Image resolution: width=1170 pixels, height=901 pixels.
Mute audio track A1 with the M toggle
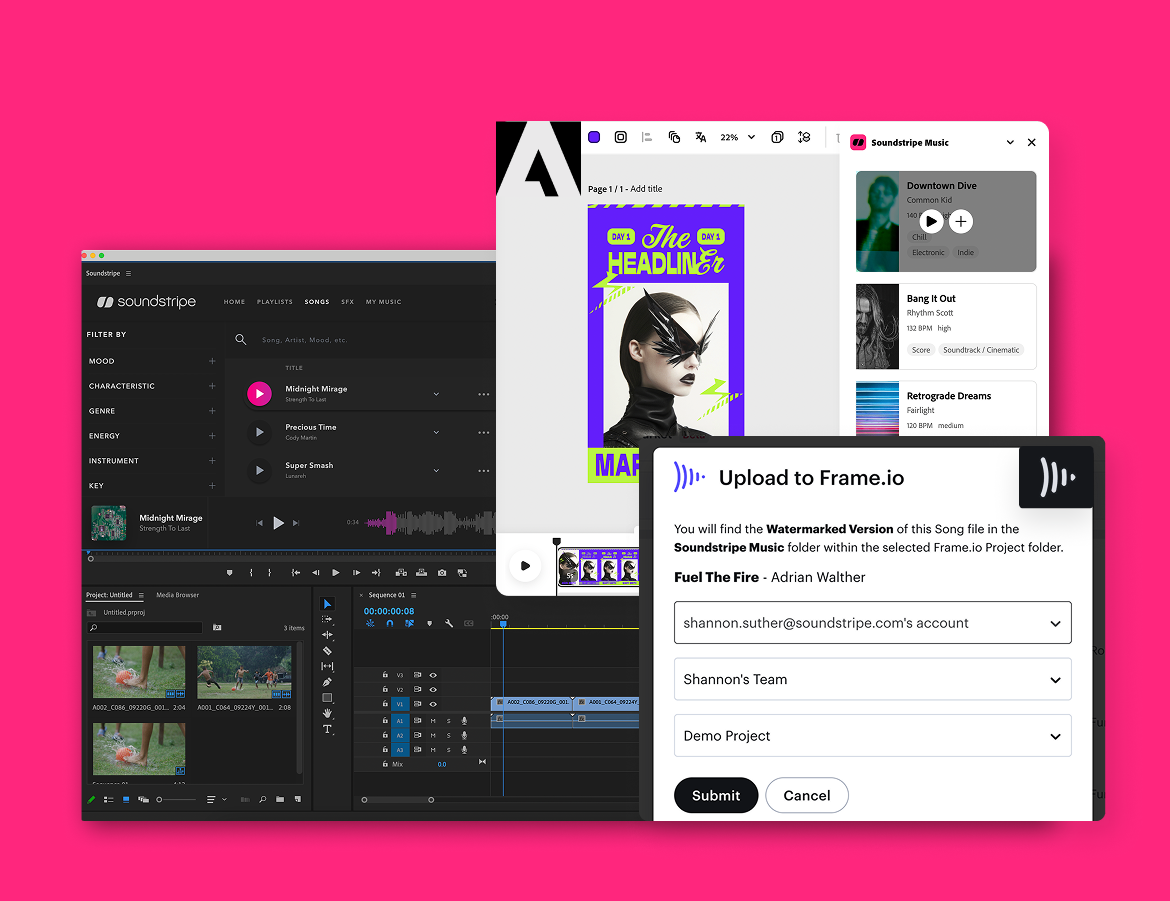(433, 721)
